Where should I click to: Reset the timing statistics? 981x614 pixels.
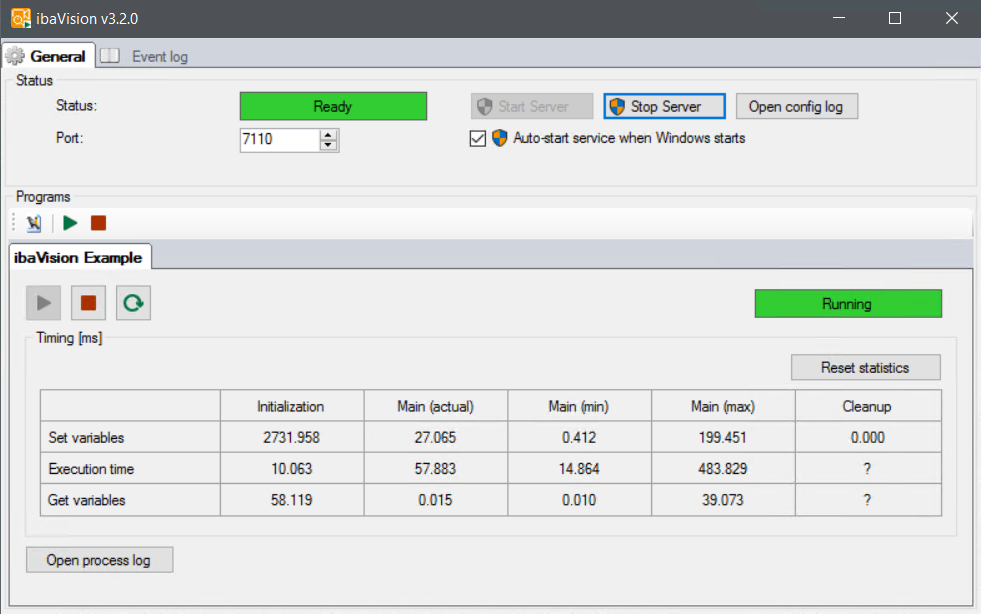tap(865, 367)
